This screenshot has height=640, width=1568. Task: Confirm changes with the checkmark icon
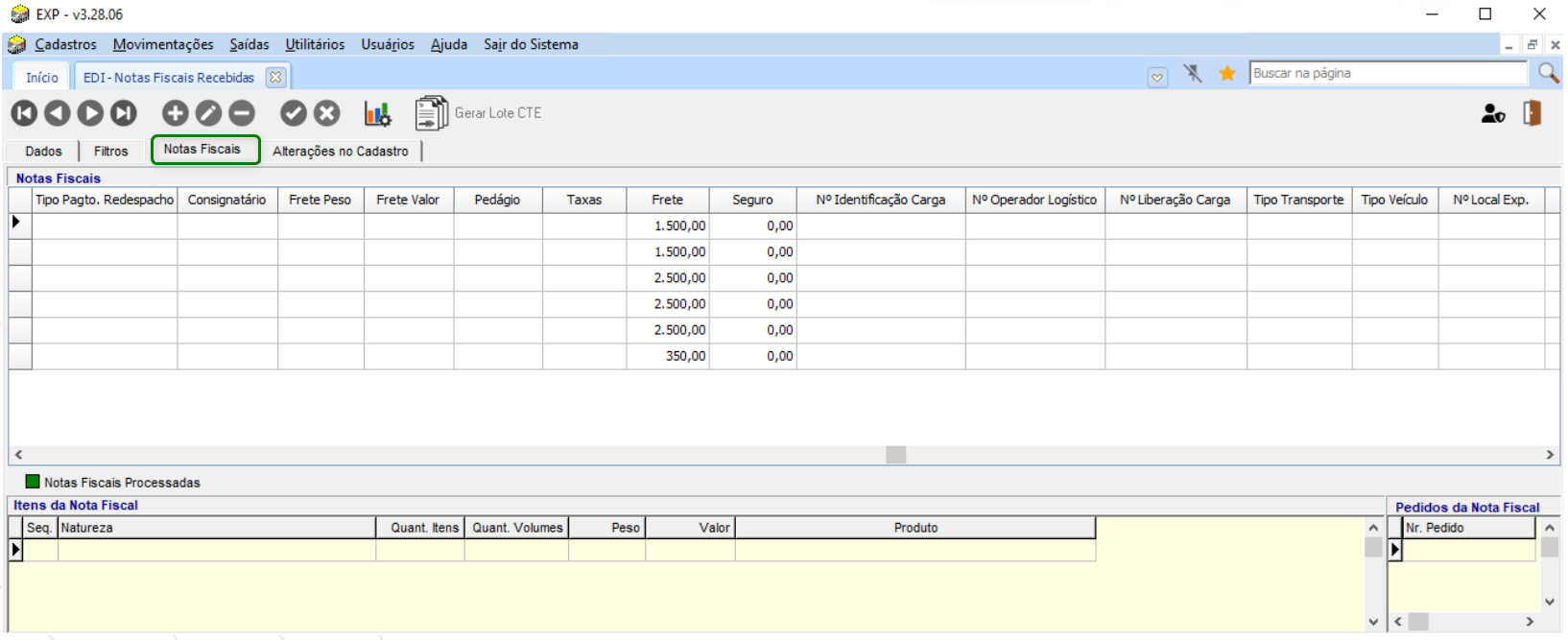tap(294, 113)
